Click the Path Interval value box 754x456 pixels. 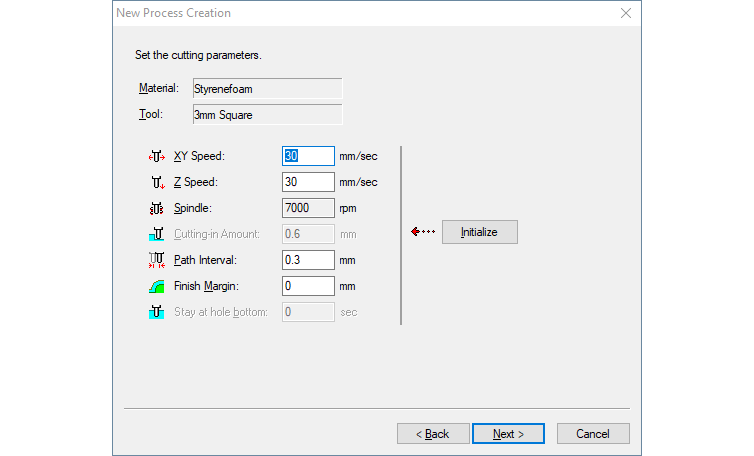tap(308, 260)
